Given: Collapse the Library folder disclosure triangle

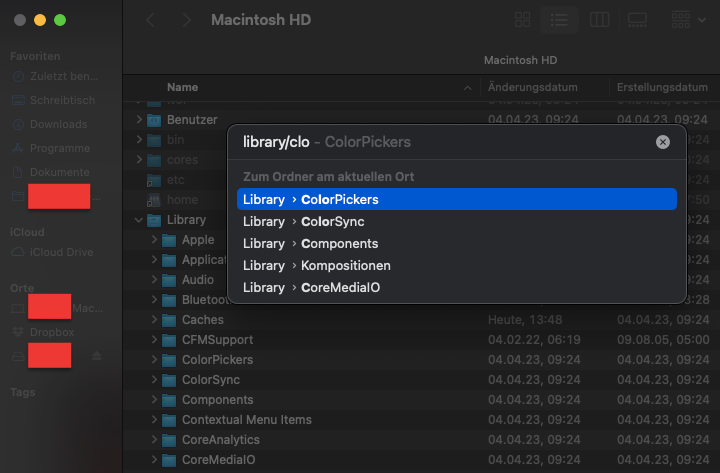Looking at the screenshot, I should pos(139,220).
